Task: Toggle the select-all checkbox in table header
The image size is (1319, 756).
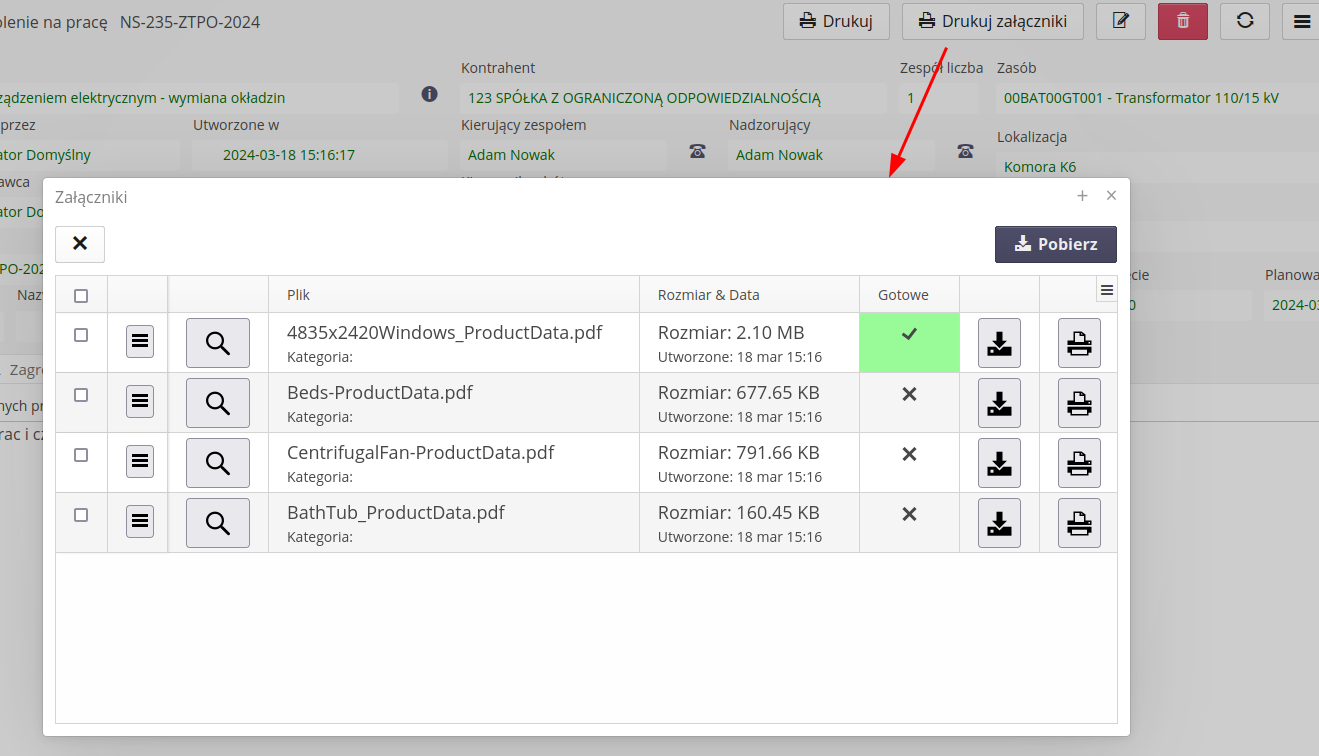Action: tap(81, 295)
